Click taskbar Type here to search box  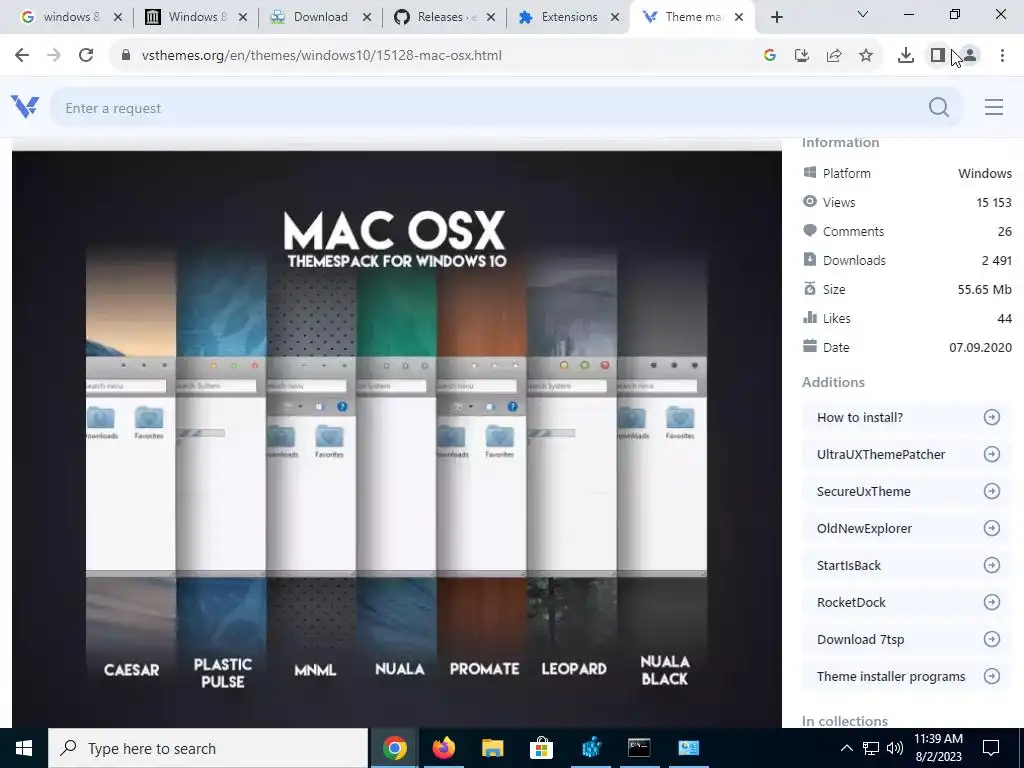click(208, 748)
